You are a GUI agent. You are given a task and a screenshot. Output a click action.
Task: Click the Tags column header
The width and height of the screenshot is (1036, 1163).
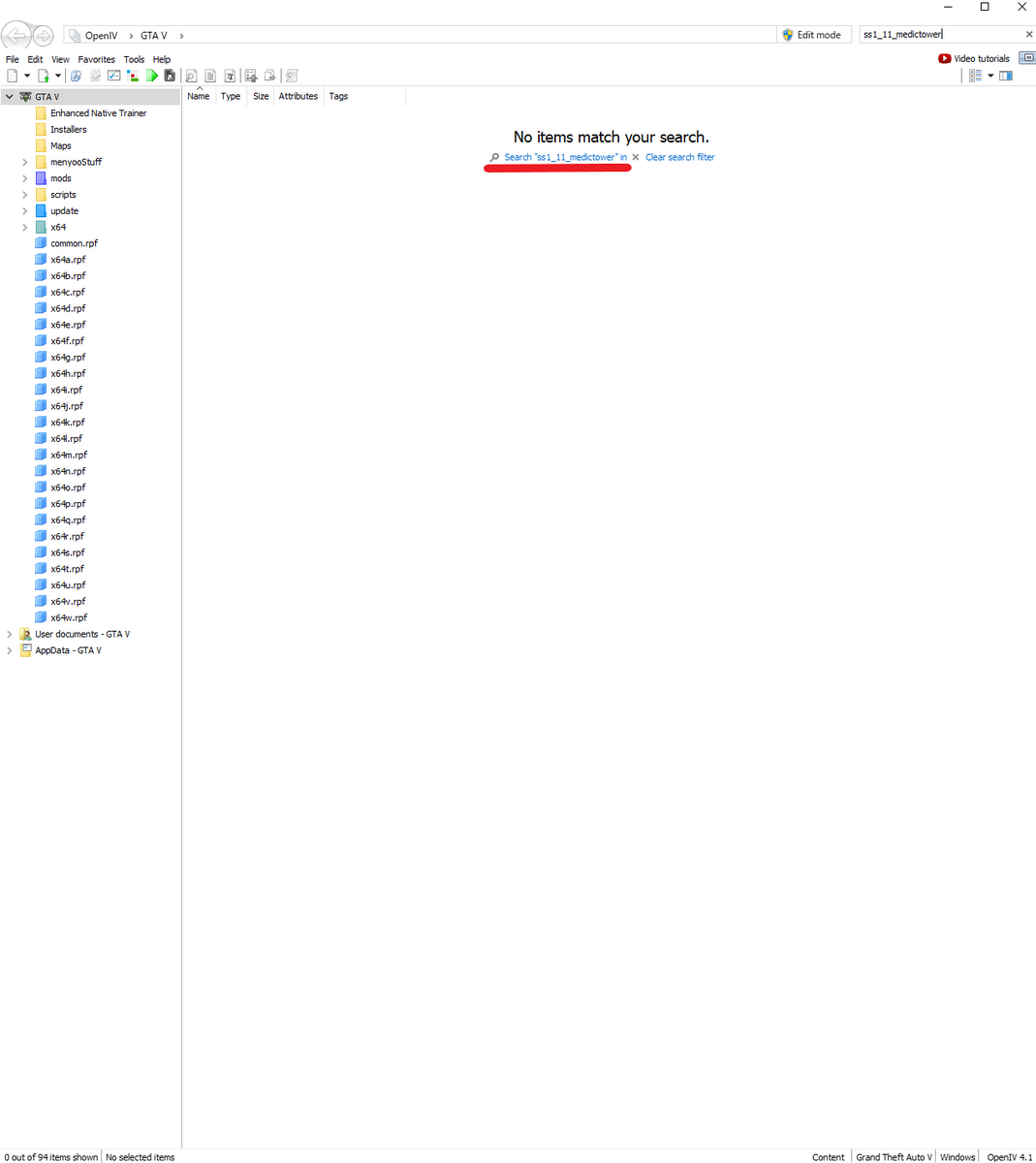[x=338, y=96]
